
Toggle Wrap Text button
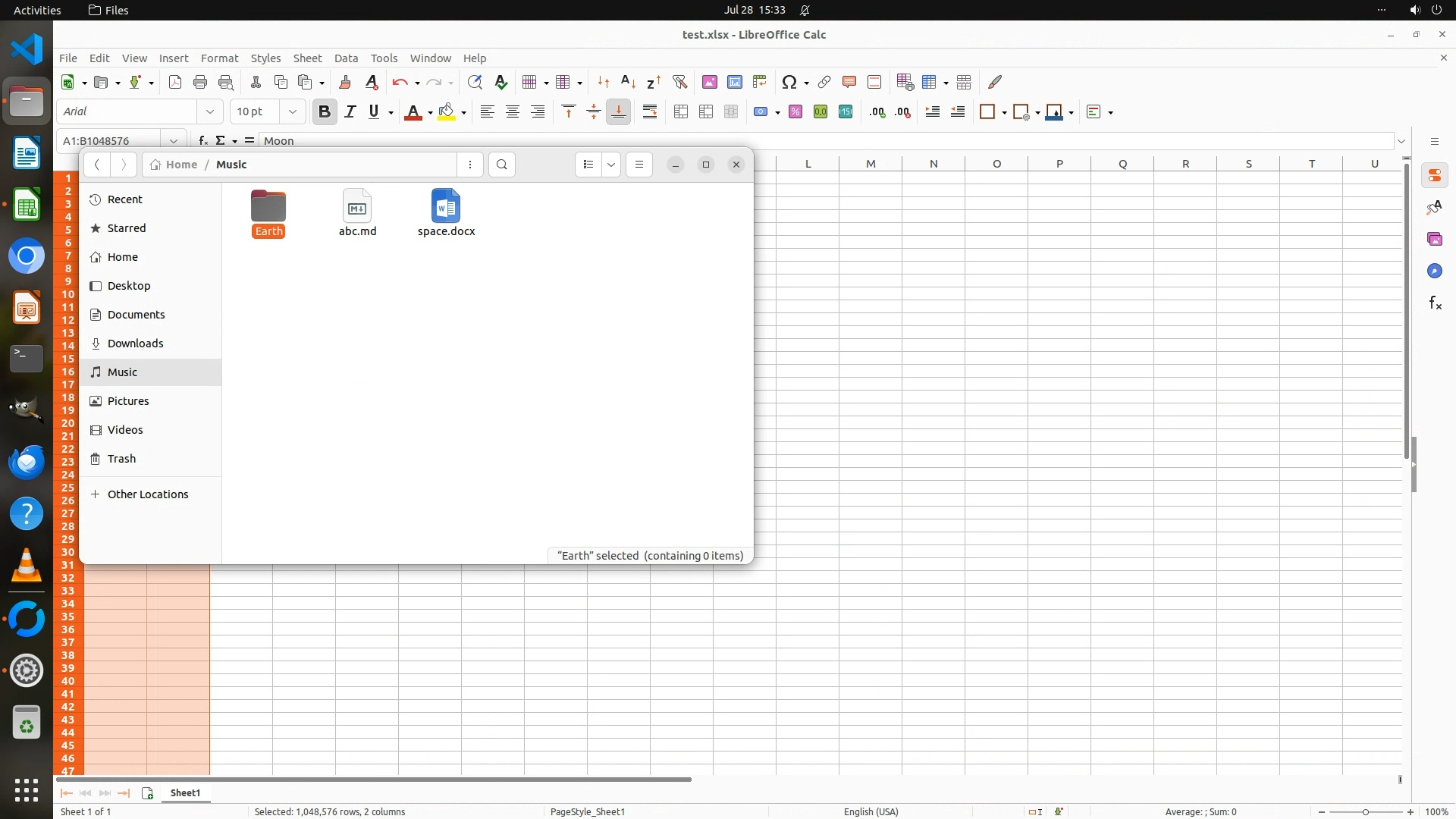(x=650, y=112)
